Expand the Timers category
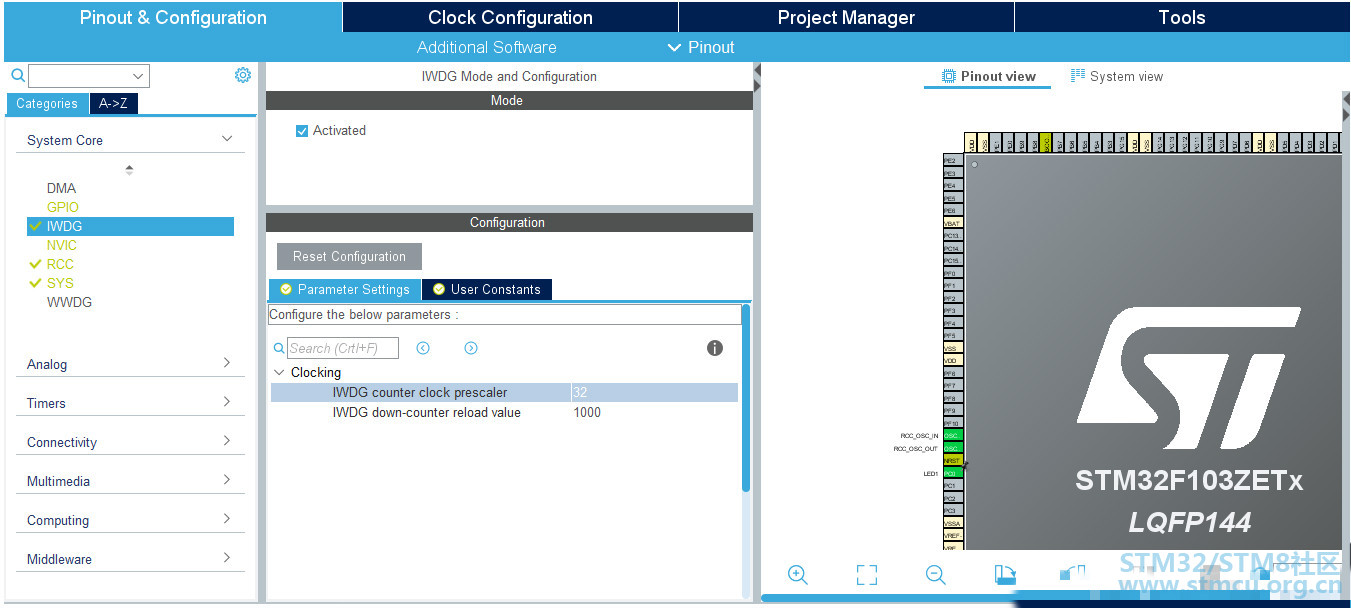 coord(227,402)
